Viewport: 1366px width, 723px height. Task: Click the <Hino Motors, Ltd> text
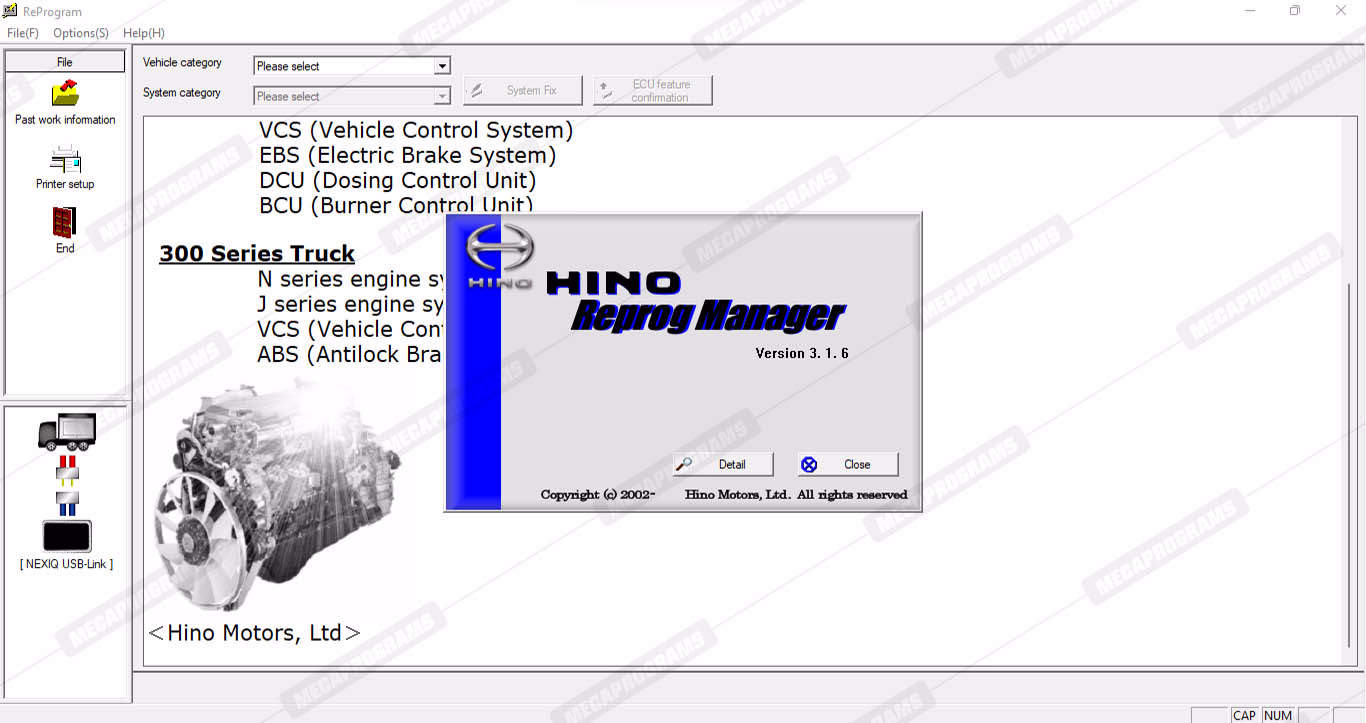[254, 633]
